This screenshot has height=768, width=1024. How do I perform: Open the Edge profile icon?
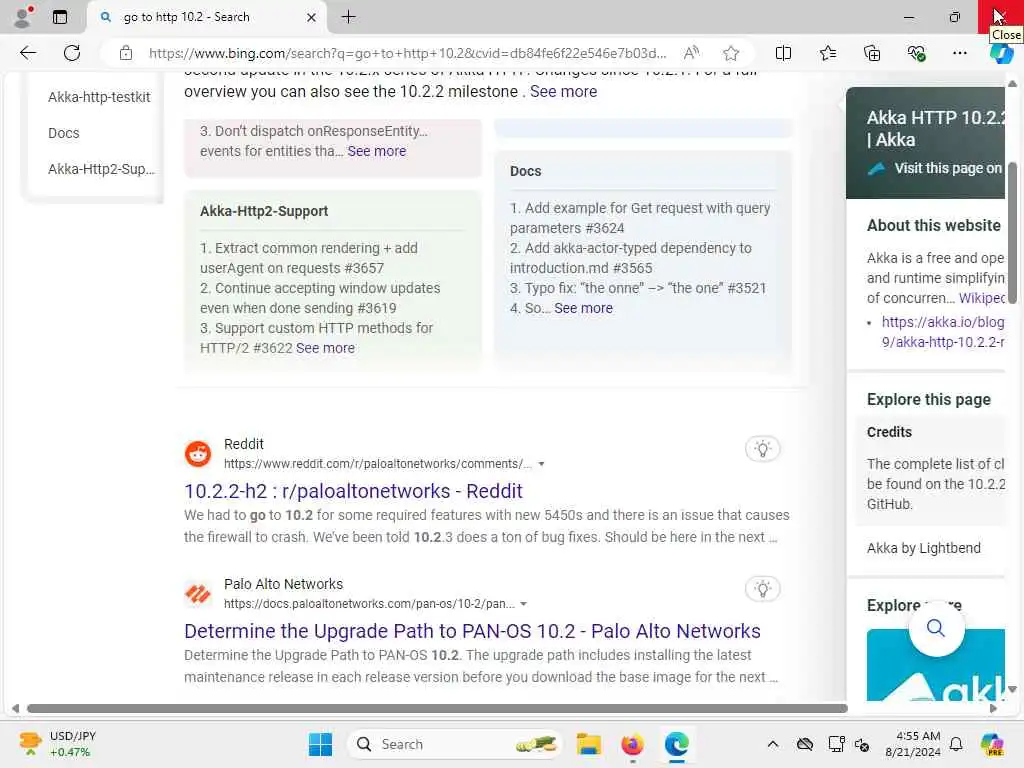click(x=24, y=17)
